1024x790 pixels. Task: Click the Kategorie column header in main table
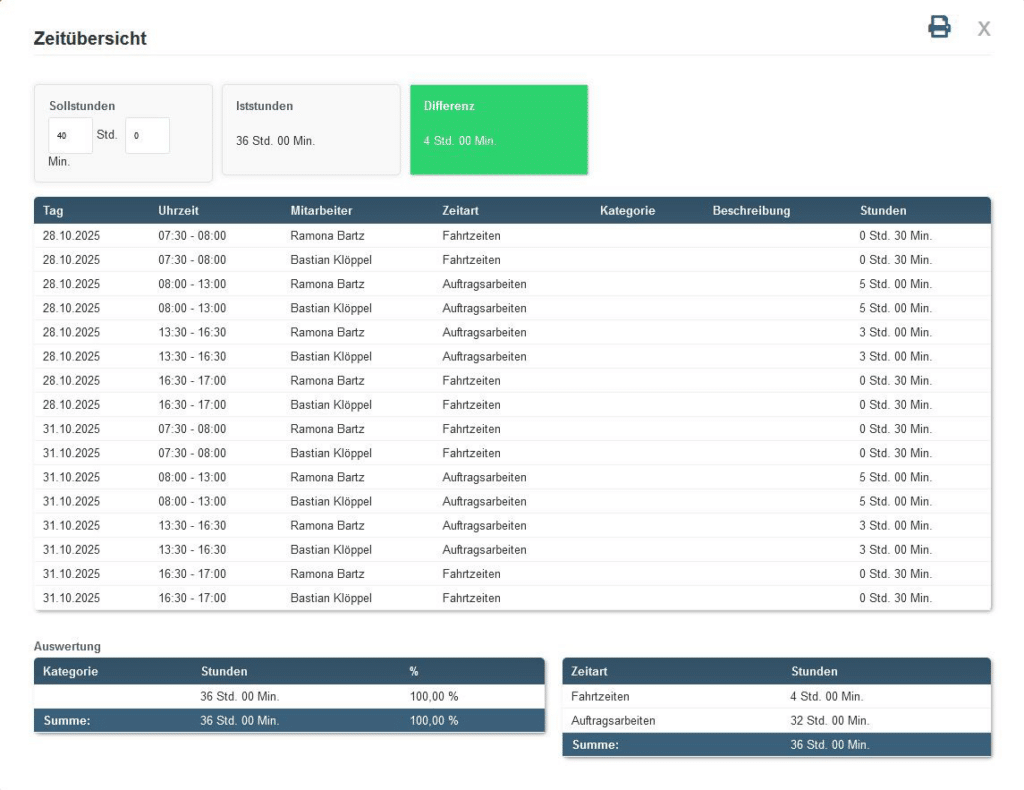coord(627,211)
